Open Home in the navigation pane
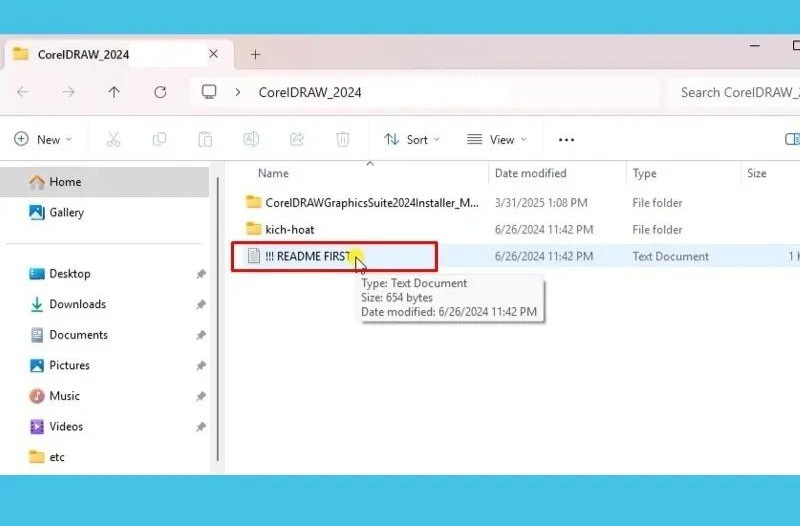The height and width of the screenshot is (526, 800). (104, 182)
